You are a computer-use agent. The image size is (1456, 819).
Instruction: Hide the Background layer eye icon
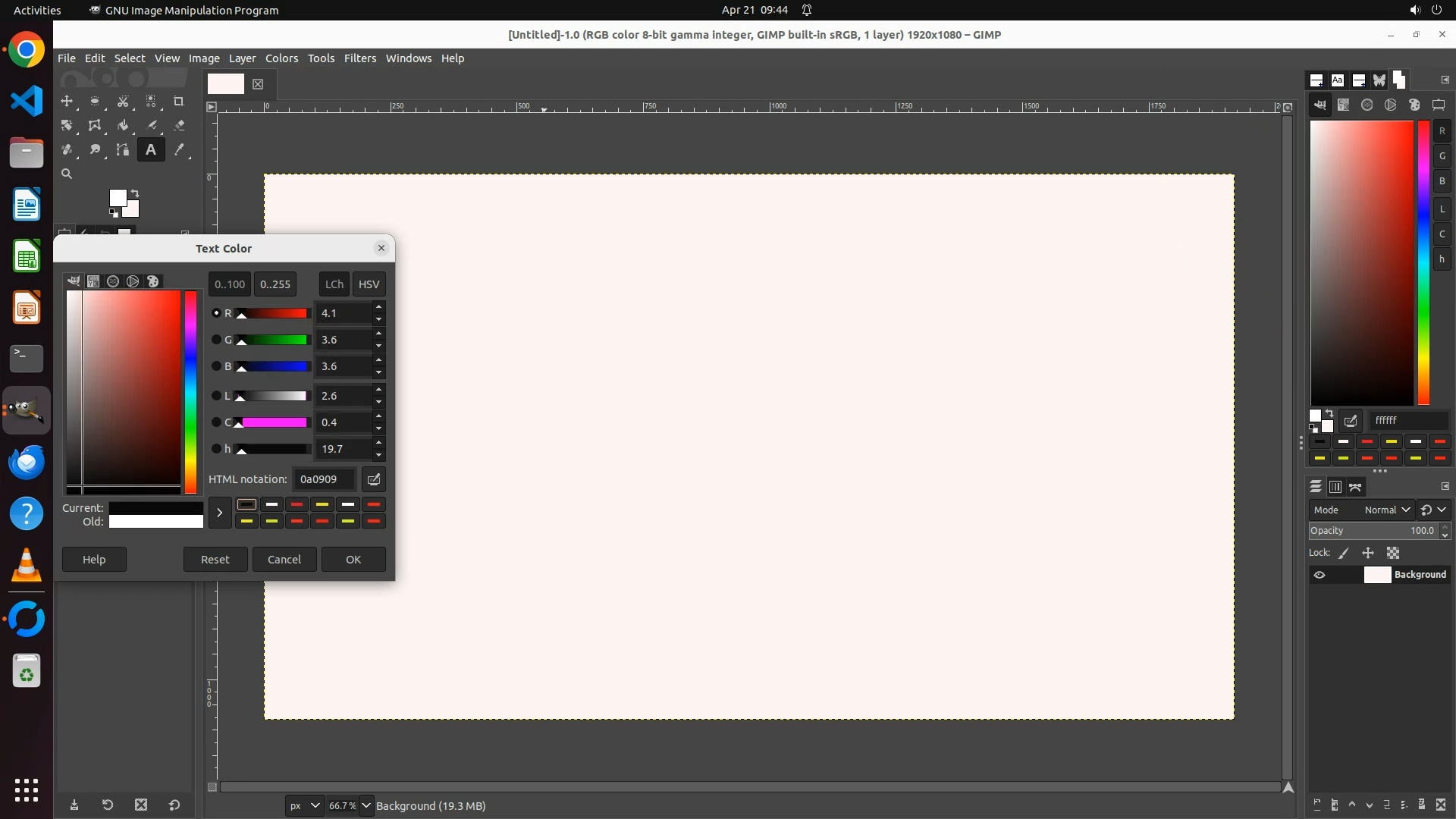1319,575
